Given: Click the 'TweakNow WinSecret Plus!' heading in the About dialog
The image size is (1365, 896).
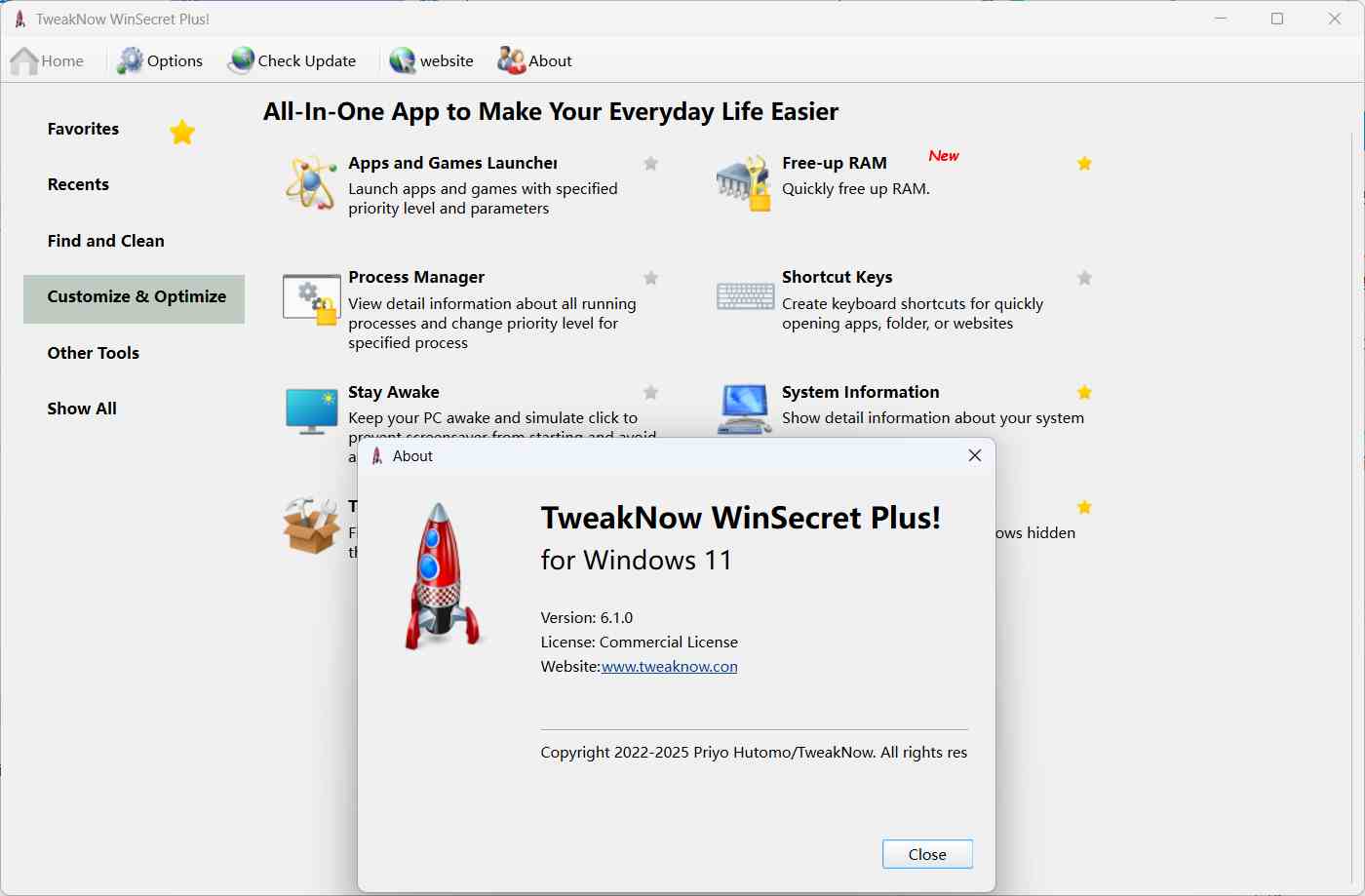Looking at the screenshot, I should click(x=741, y=518).
